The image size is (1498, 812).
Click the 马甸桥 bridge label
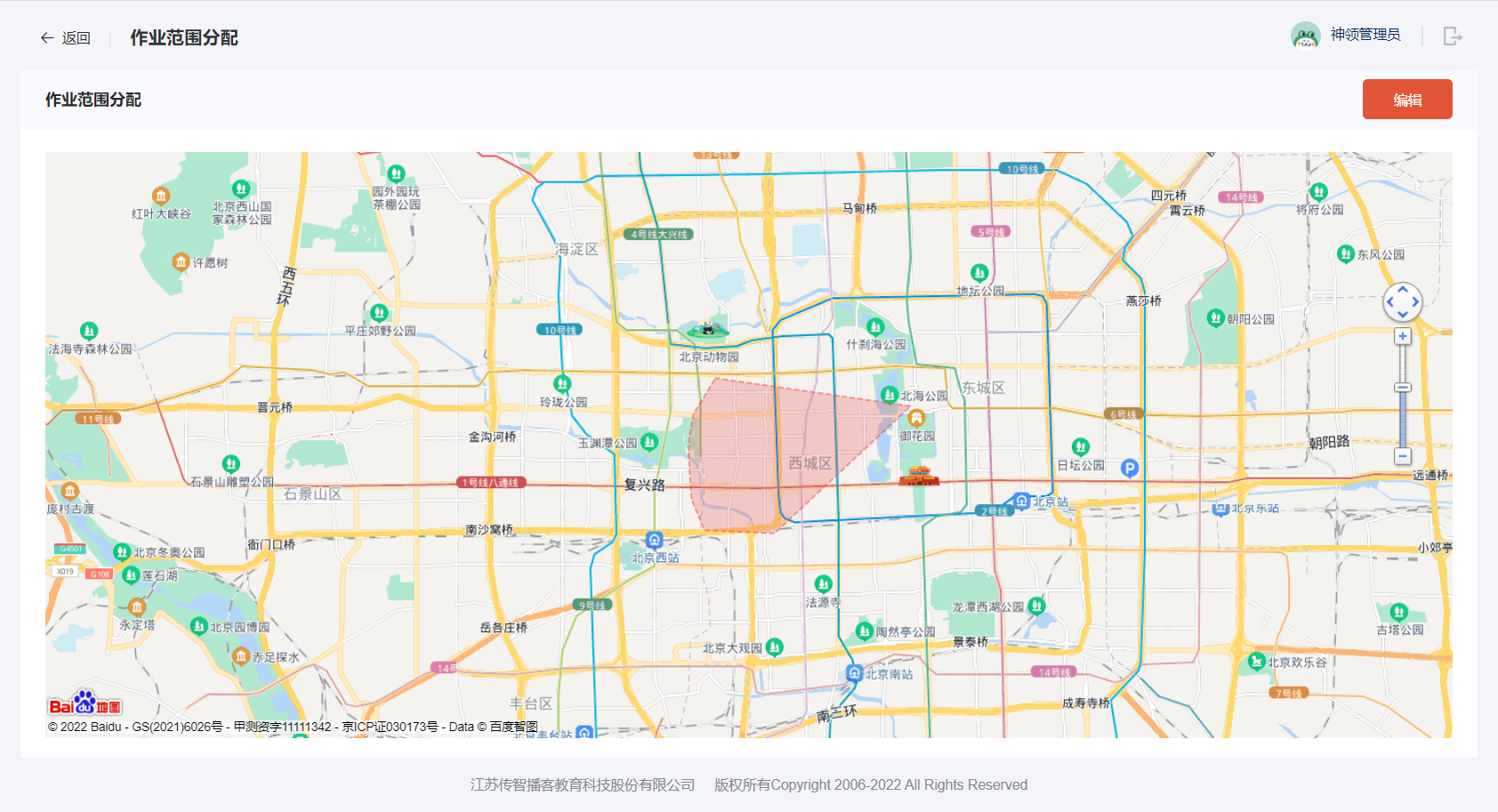859,208
